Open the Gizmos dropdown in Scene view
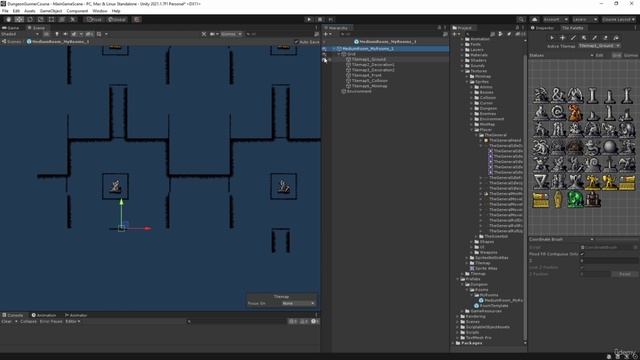Image resolution: width=640 pixels, height=360 pixels. [231, 34]
